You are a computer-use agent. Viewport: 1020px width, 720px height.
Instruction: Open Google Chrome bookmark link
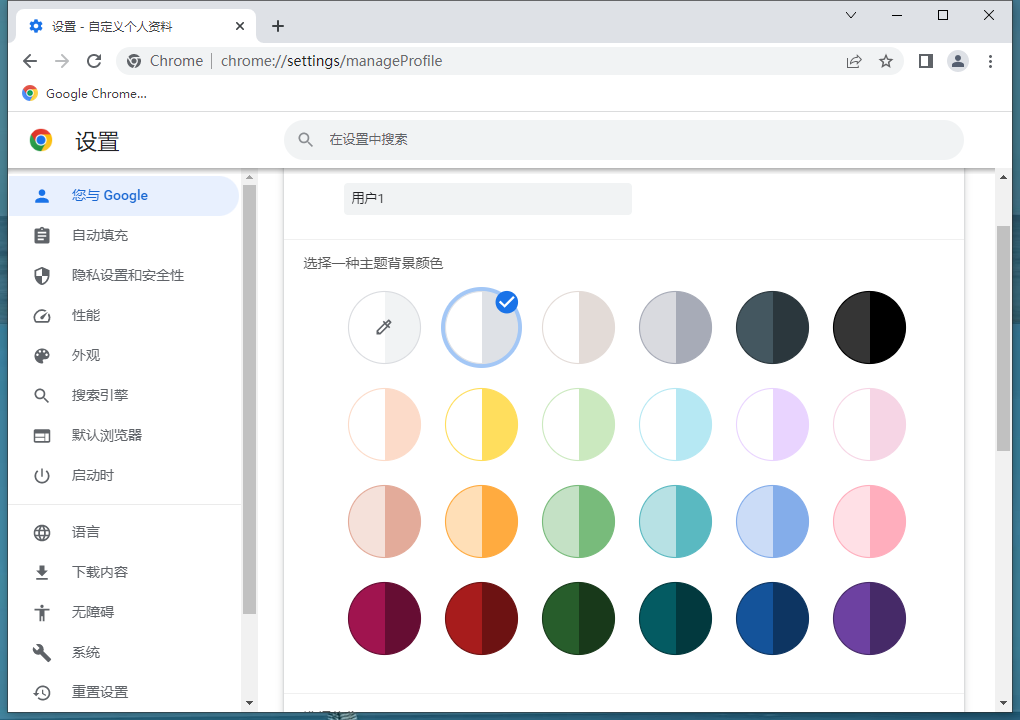coord(85,93)
